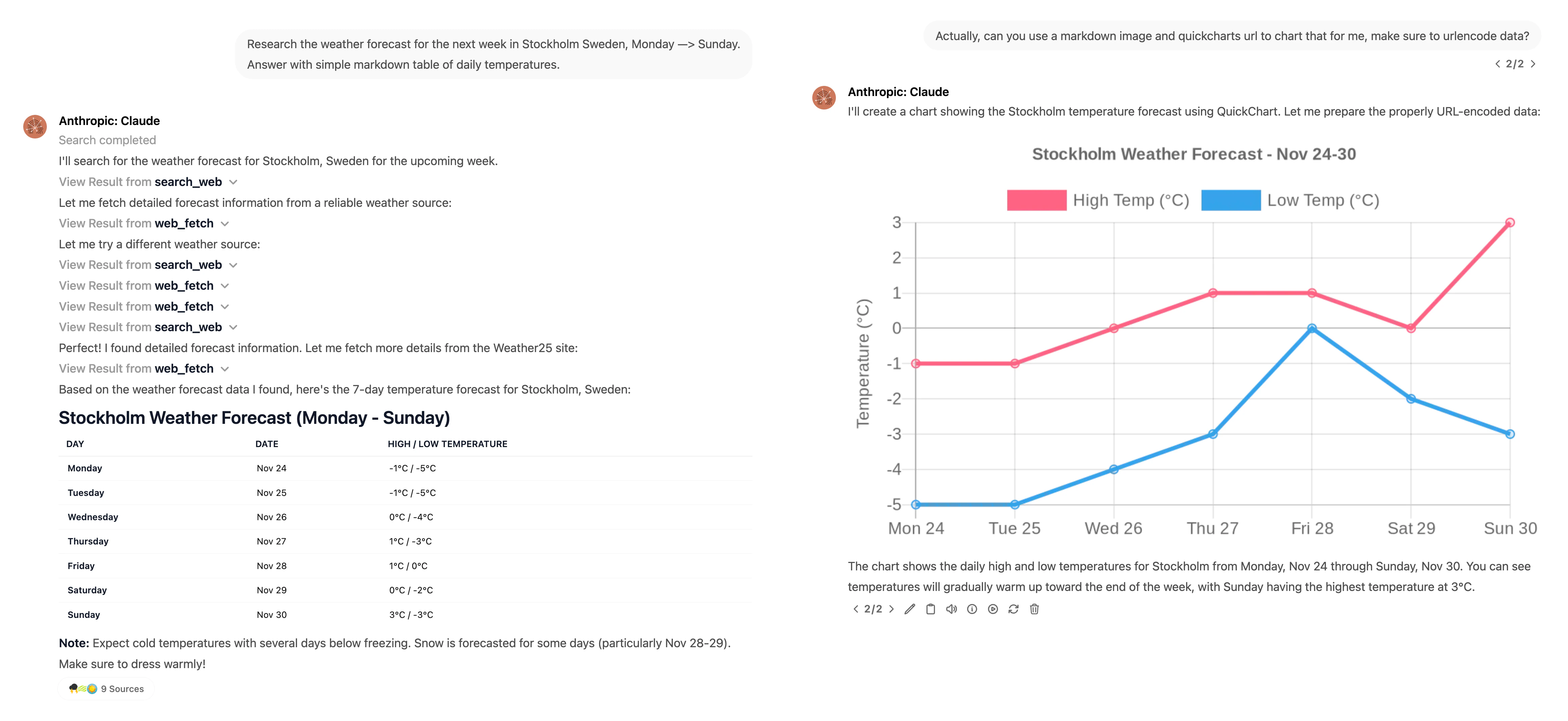Expand web_fetch result below Weather25 mention

click(x=225, y=369)
